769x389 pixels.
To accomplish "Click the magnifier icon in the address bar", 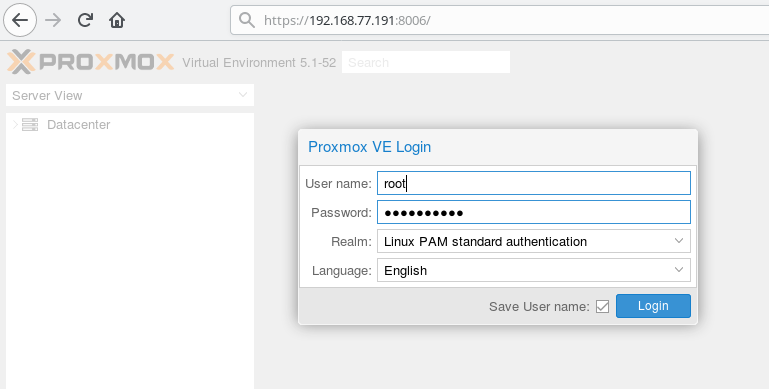I will [247, 20].
